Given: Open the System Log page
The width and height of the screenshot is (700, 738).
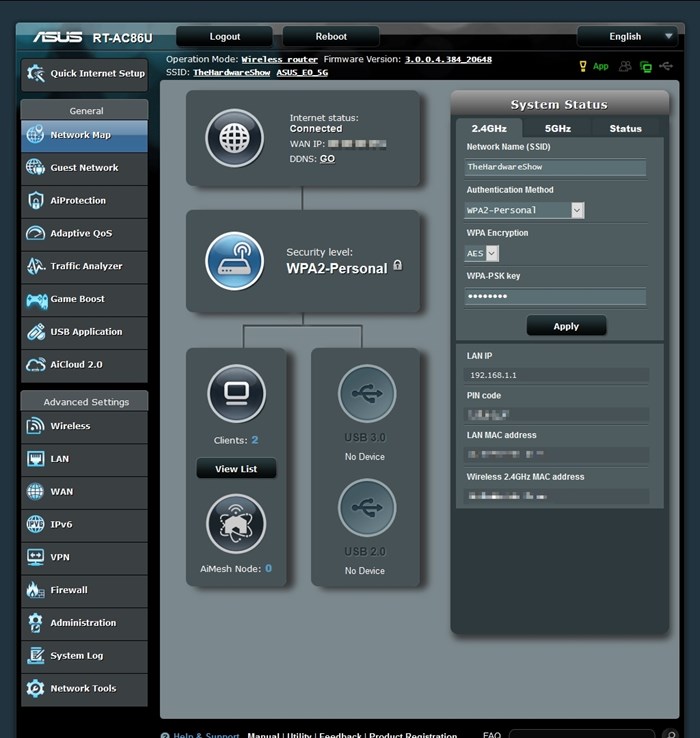Looking at the screenshot, I should (x=84, y=656).
